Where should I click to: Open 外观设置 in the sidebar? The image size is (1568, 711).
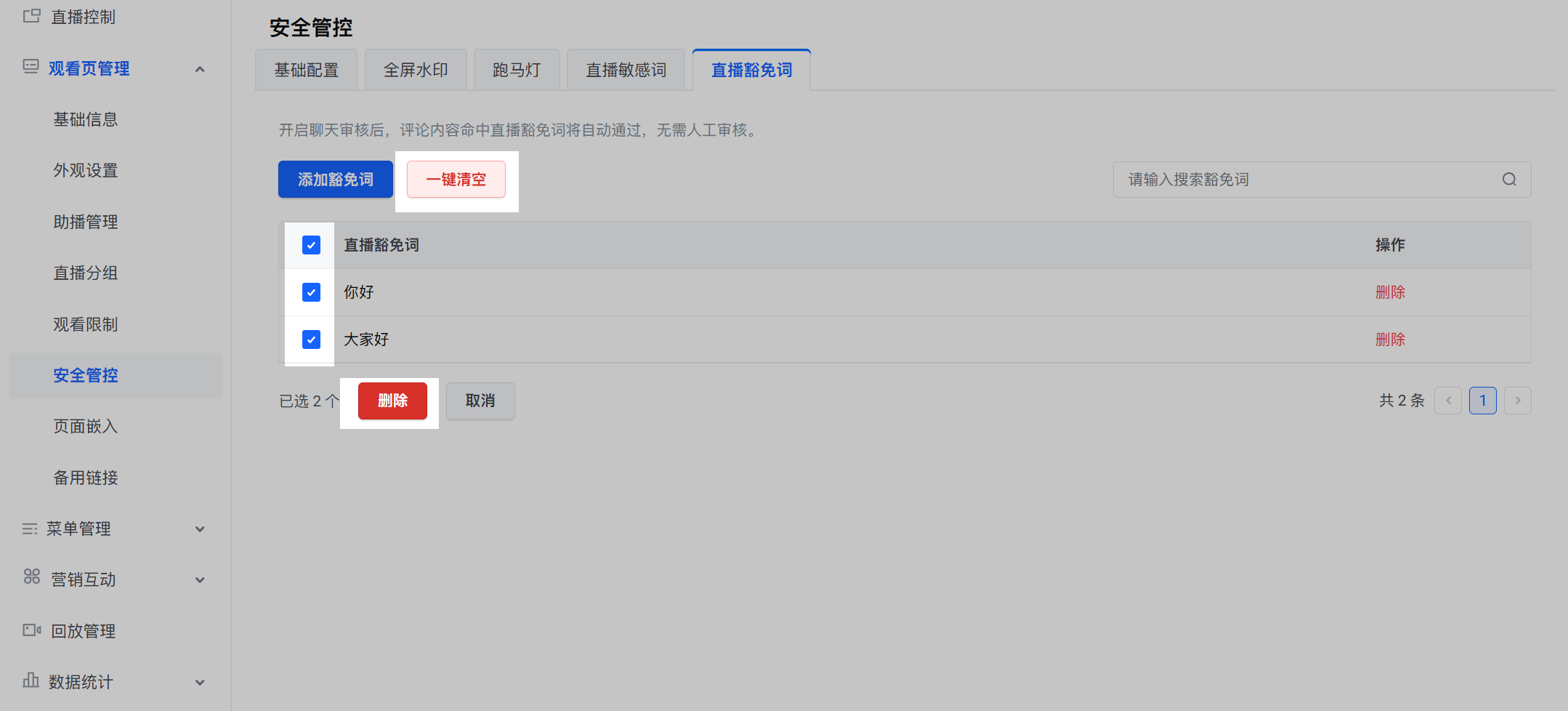click(86, 170)
